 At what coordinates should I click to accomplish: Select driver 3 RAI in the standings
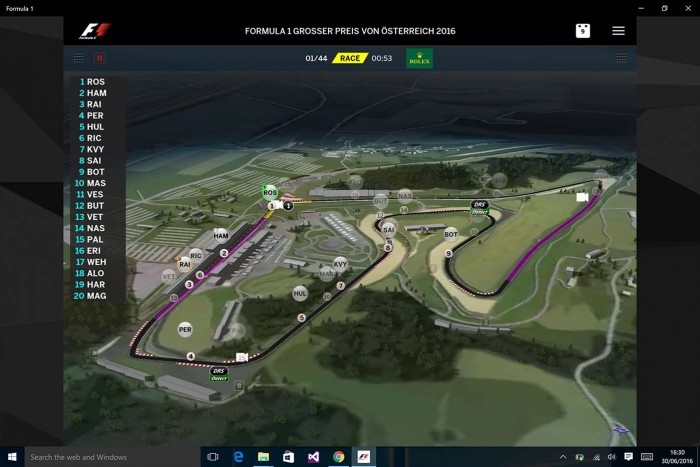pos(92,104)
